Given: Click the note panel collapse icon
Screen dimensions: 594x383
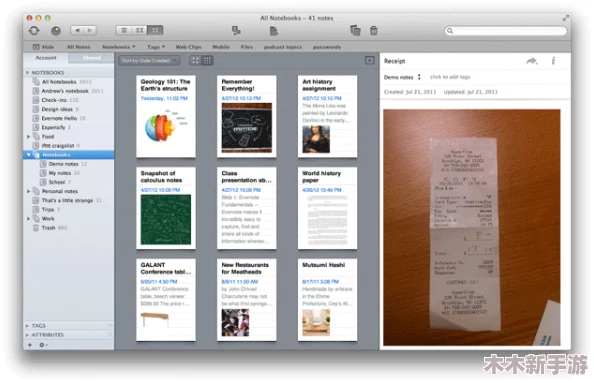Looking at the screenshot, I should (369, 60).
